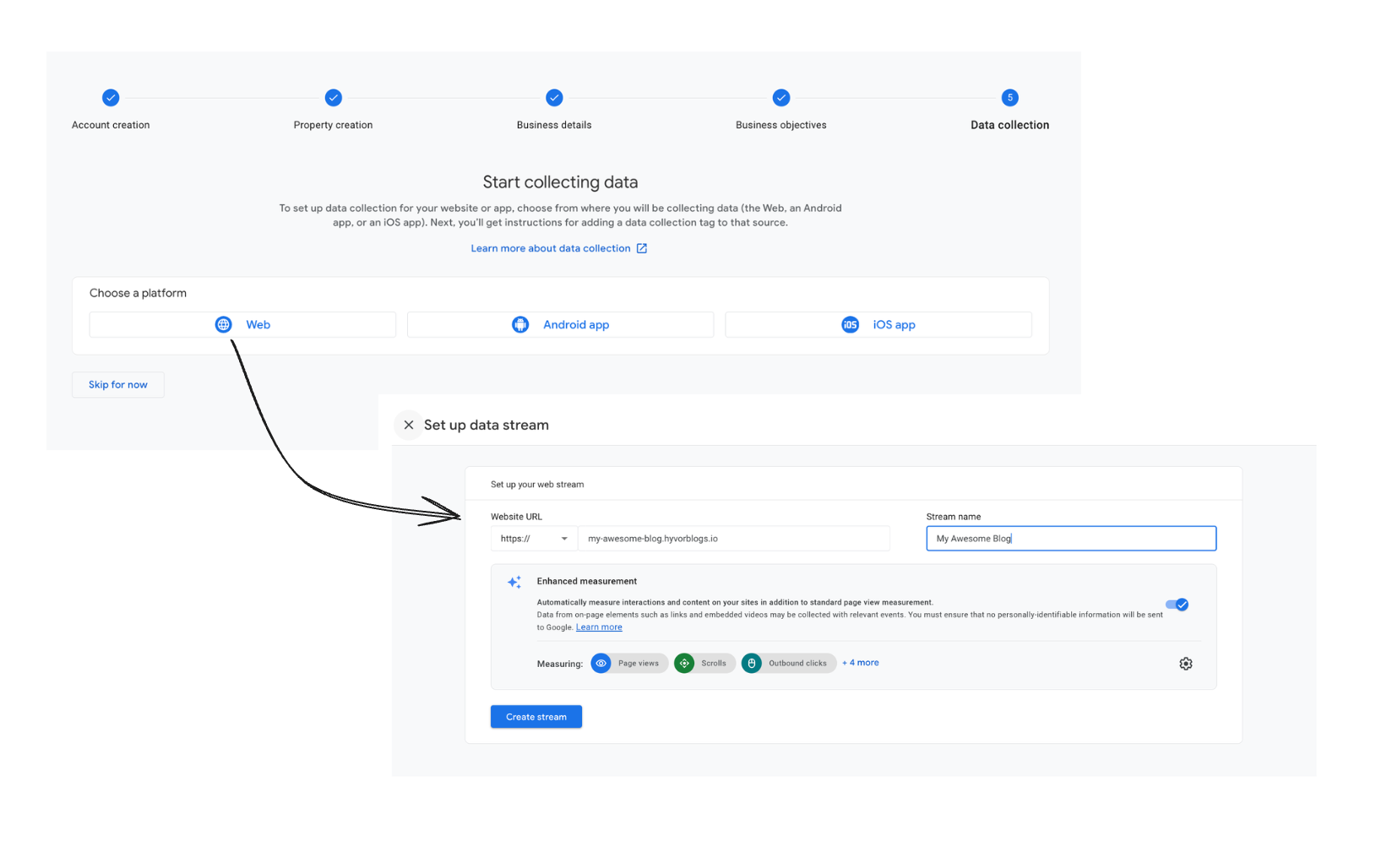Click the external link icon beside data collection link

pyautogui.click(x=642, y=247)
